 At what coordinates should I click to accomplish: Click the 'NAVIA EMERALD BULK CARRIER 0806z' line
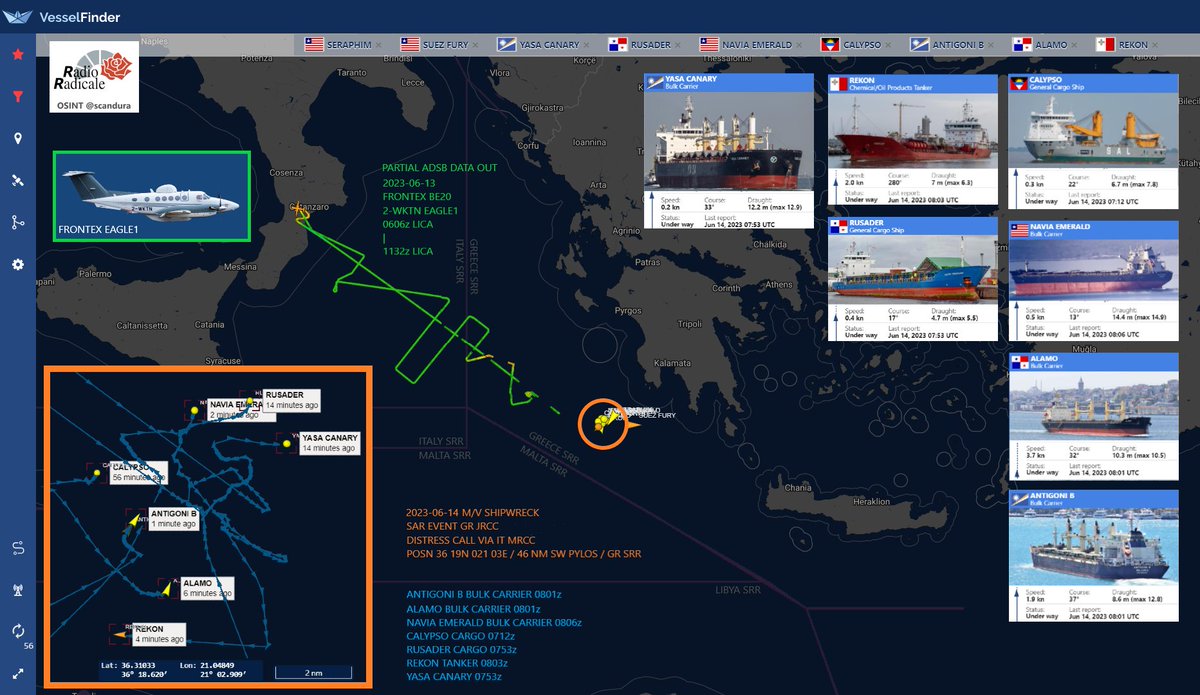(x=494, y=622)
